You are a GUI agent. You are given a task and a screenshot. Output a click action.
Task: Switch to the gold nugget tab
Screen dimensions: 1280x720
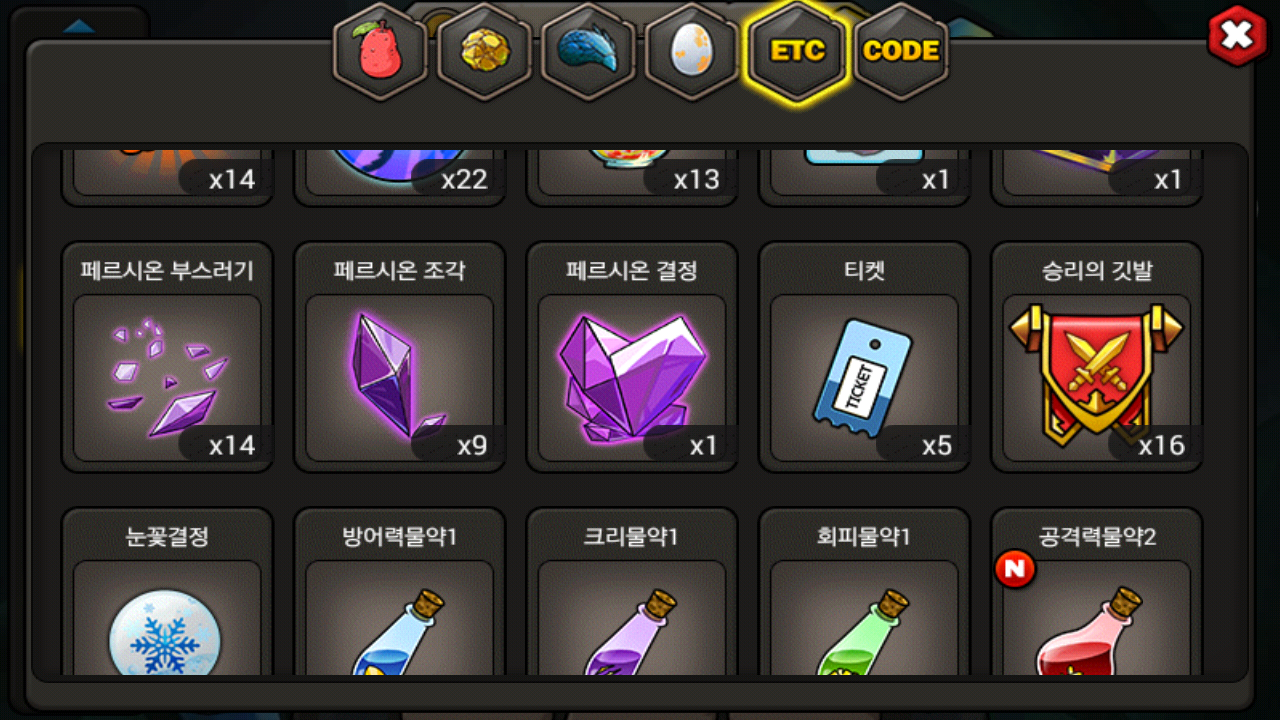pos(484,52)
